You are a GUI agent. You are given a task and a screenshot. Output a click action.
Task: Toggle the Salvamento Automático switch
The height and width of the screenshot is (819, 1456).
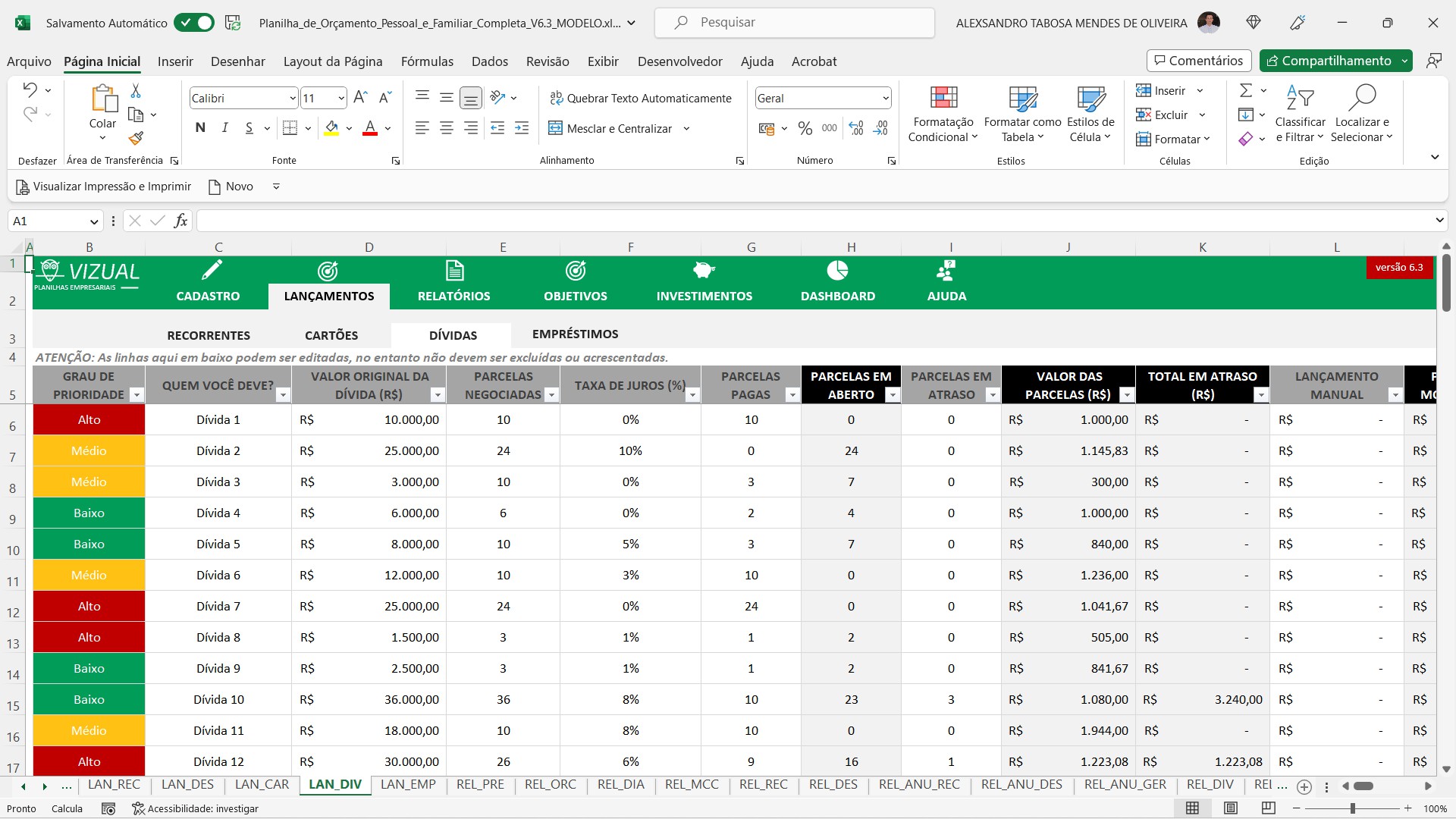194,23
